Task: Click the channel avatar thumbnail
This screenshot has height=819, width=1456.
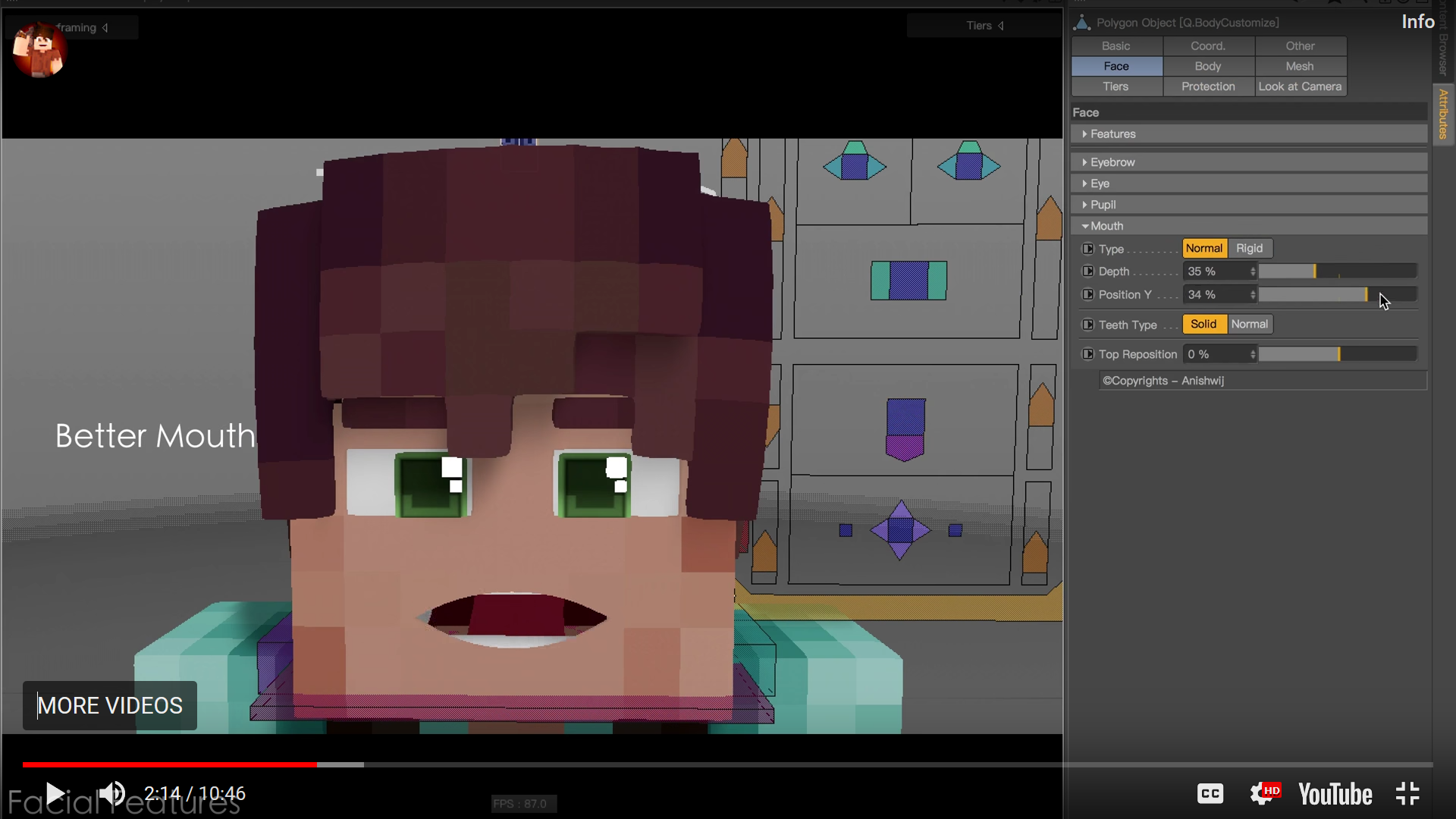Action: point(39,49)
